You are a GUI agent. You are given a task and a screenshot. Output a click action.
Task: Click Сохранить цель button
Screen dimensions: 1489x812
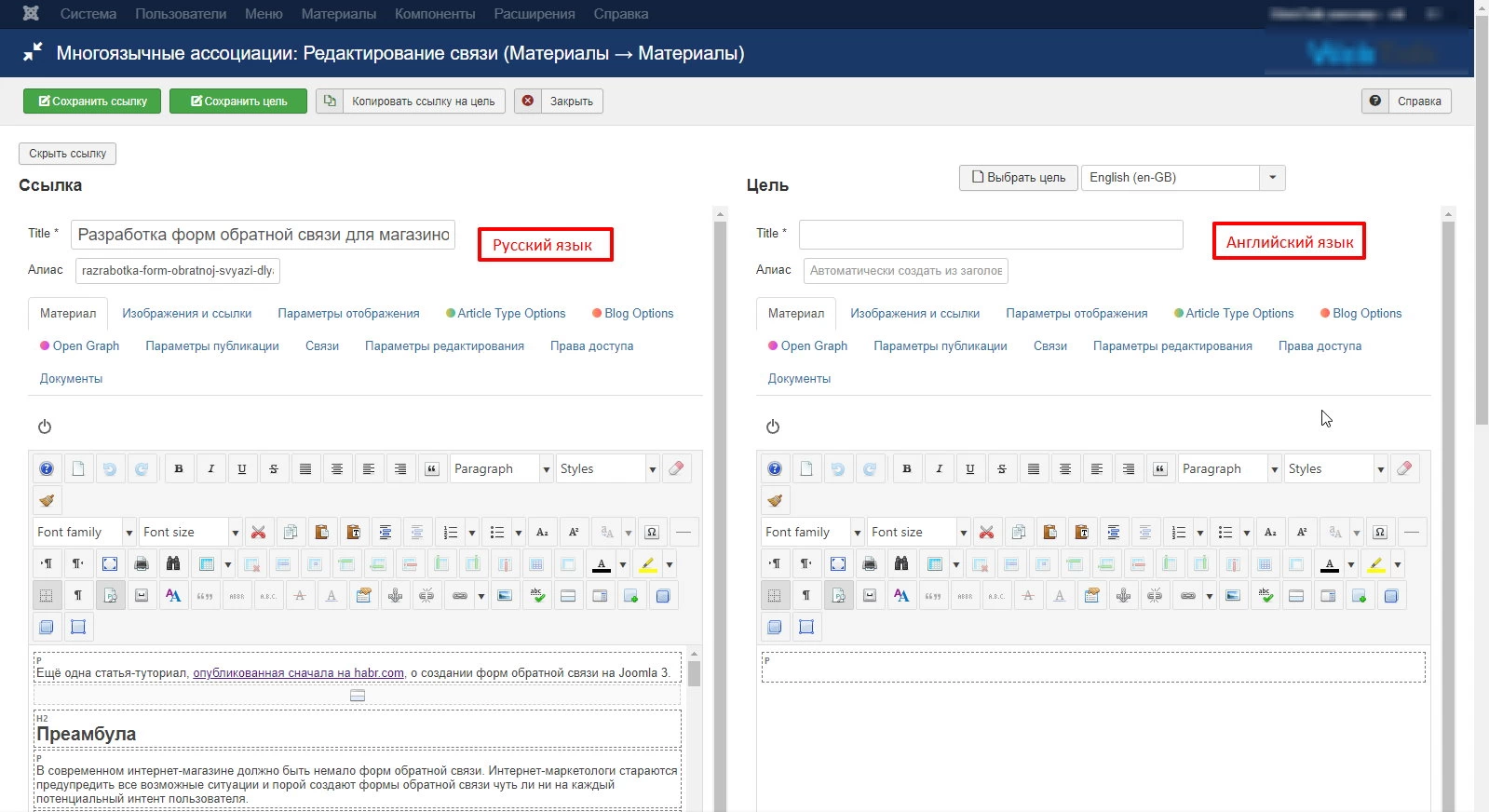pos(238,101)
